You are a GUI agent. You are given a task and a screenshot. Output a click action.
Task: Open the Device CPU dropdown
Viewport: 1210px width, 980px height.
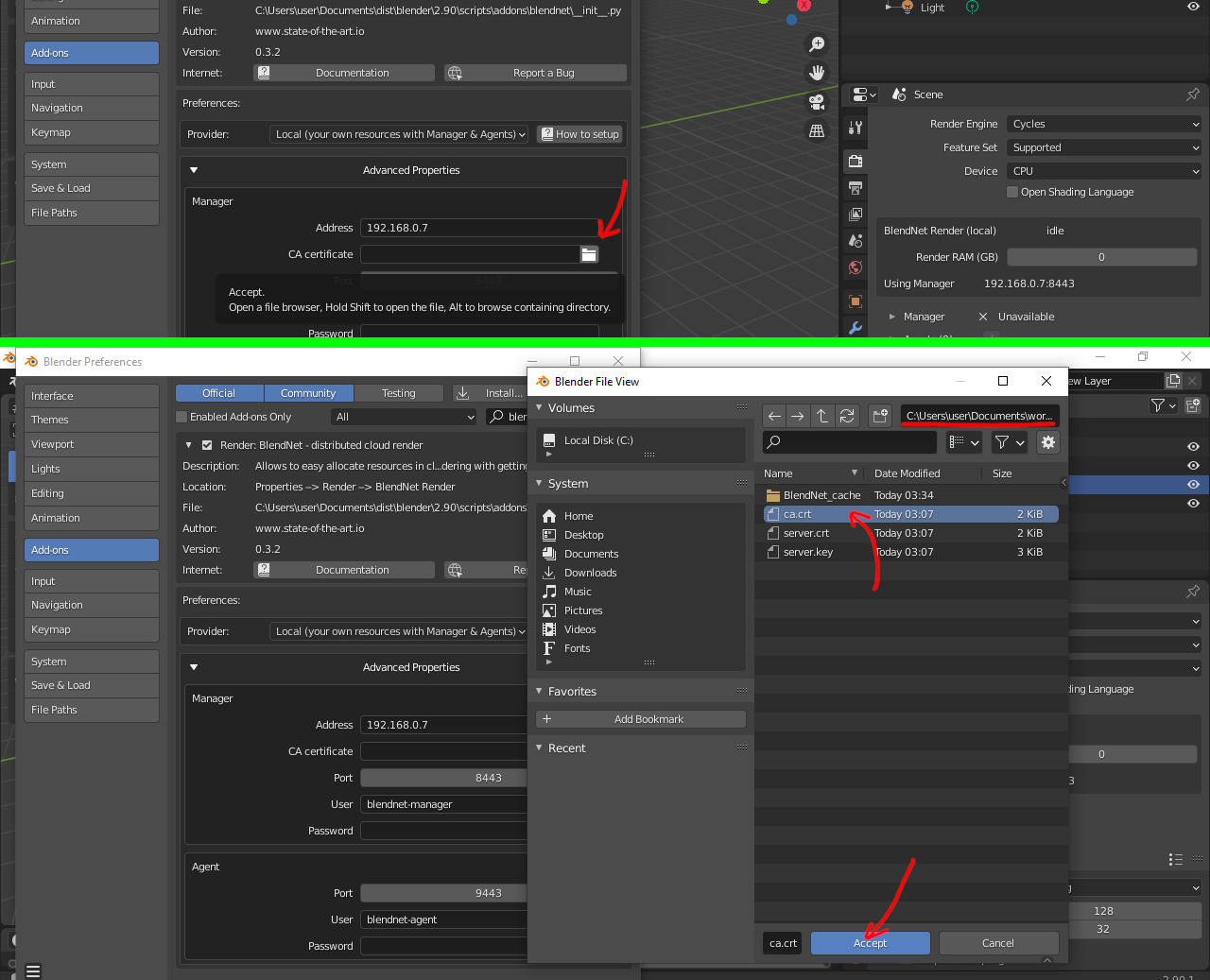coord(1104,171)
